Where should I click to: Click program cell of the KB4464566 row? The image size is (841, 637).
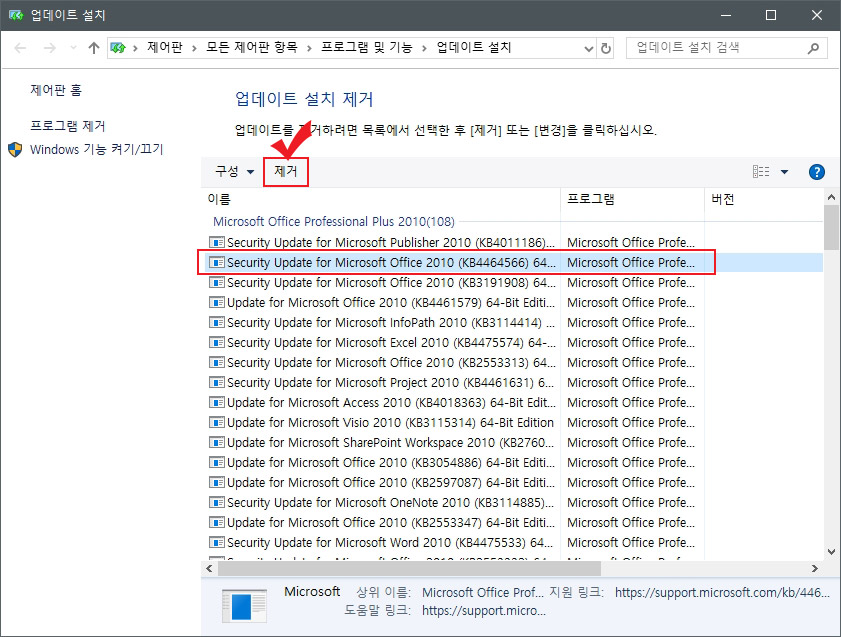(631, 263)
